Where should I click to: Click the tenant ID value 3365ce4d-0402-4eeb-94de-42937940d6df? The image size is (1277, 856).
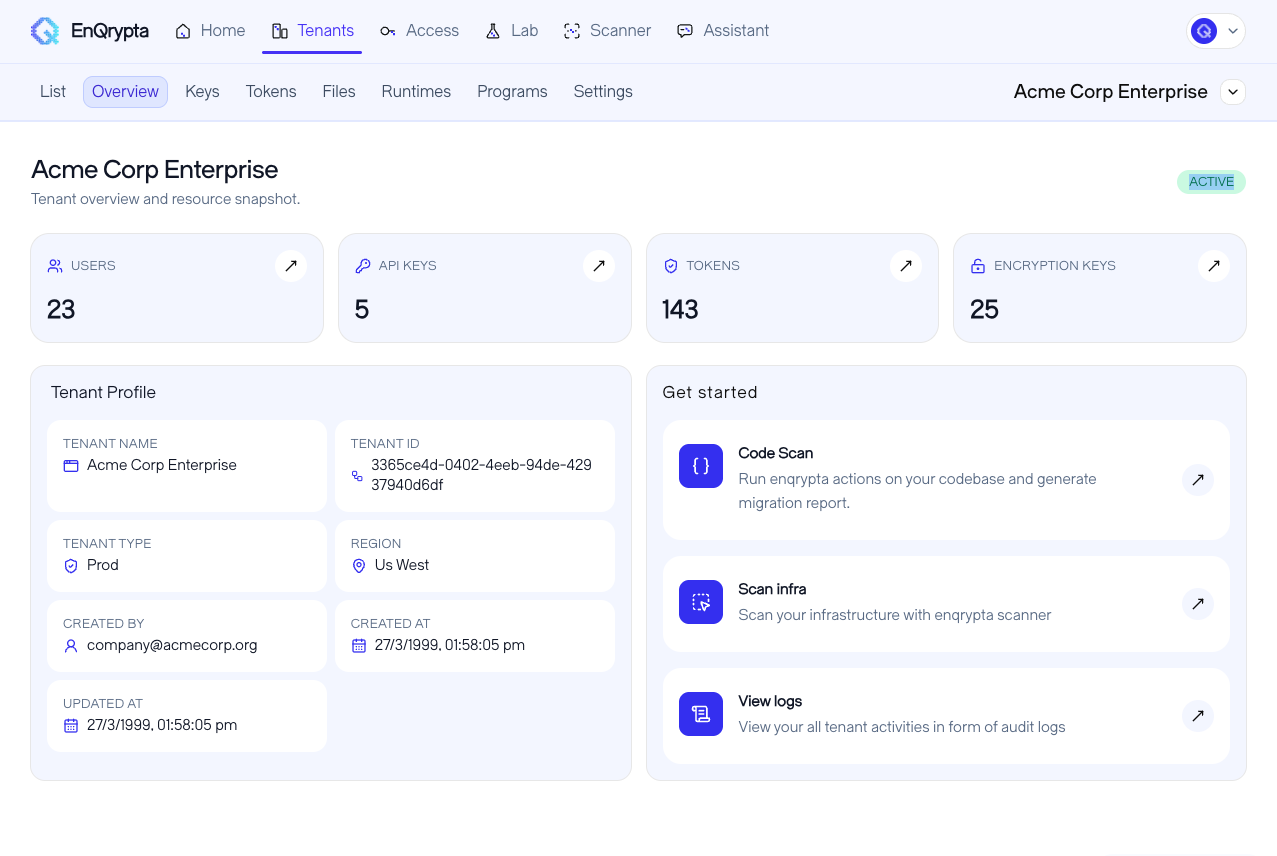point(481,475)
